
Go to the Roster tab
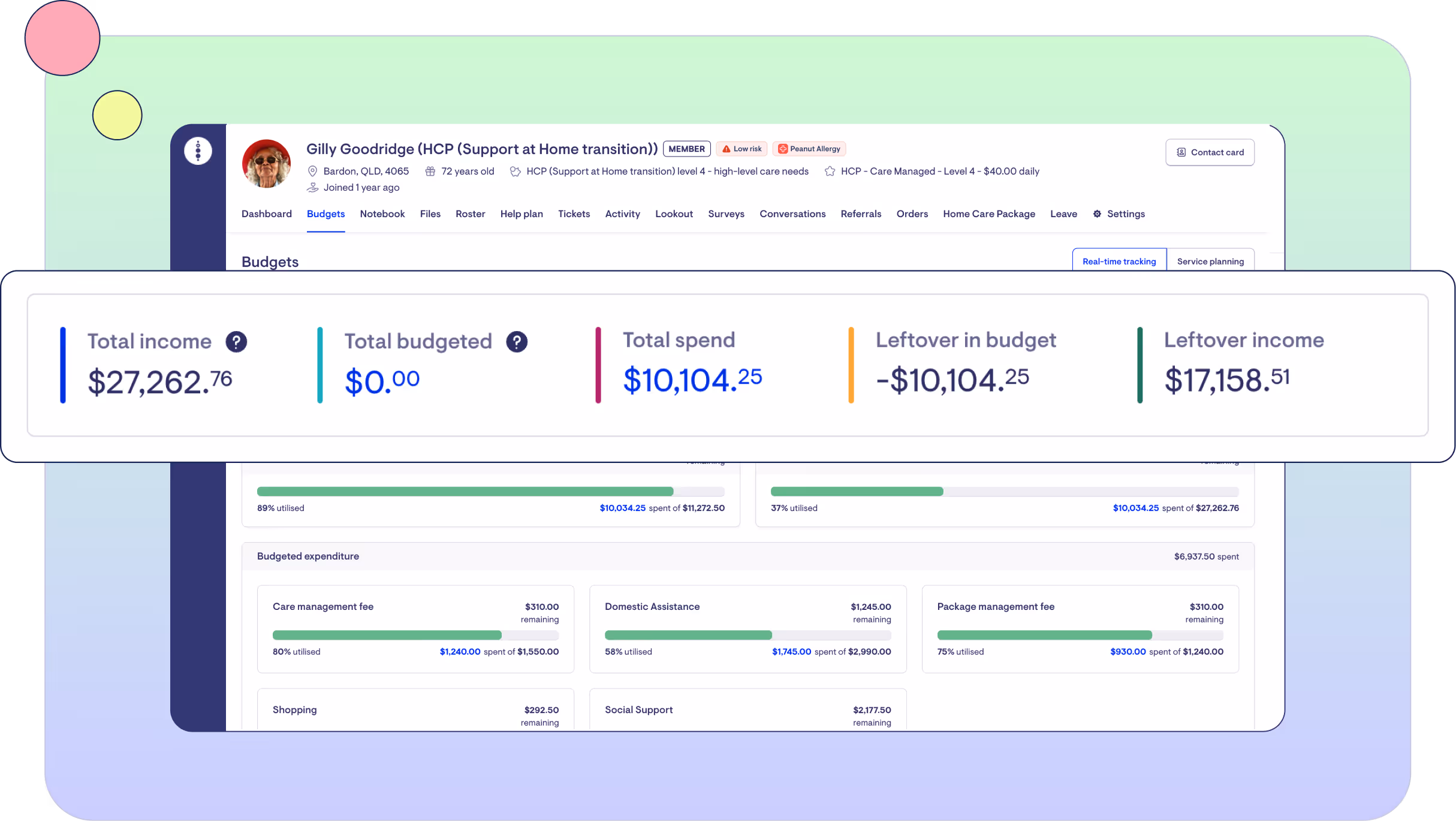pyautogui.click(x=470, y=214)
